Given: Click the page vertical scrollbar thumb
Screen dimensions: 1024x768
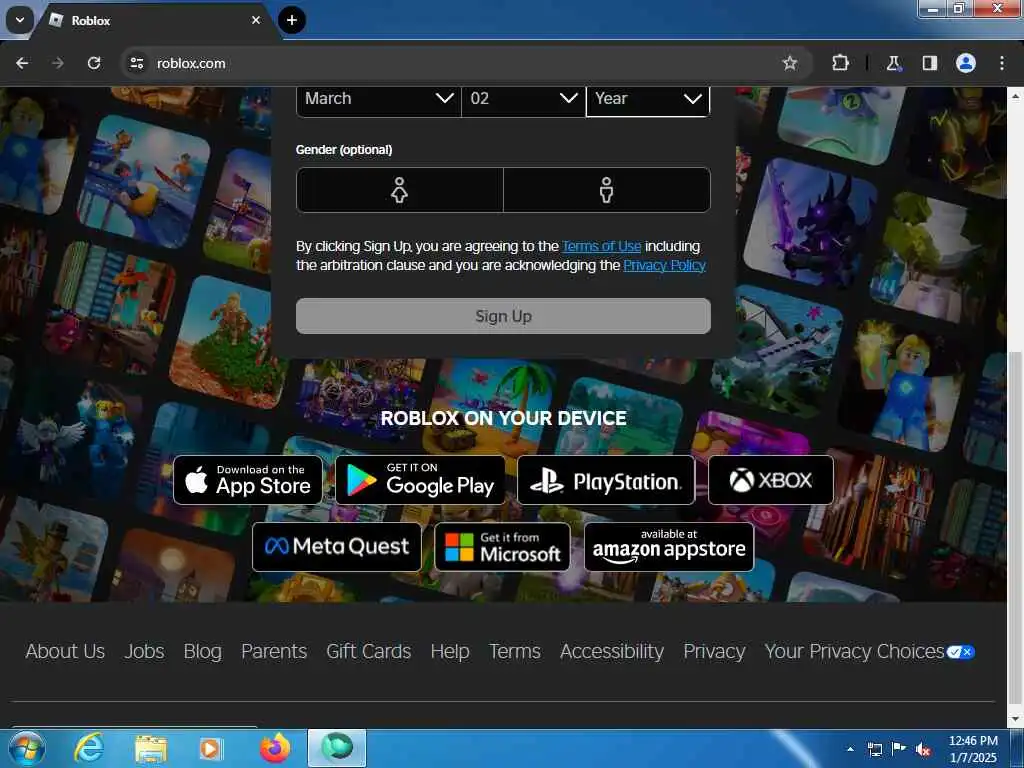Looking at the screenshot, I should point(1015,529).
